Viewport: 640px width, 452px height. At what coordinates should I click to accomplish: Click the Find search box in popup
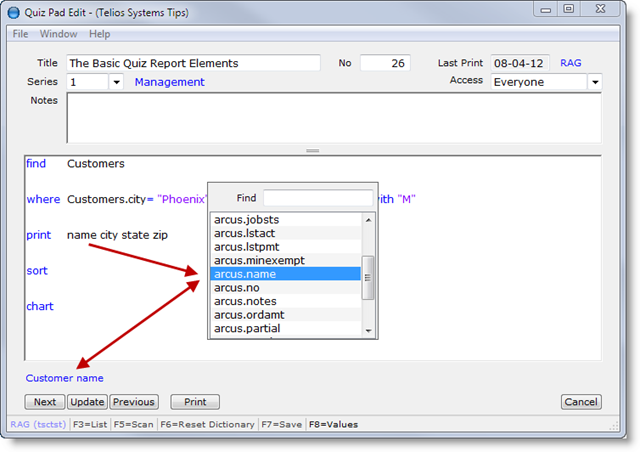[317, 198]
